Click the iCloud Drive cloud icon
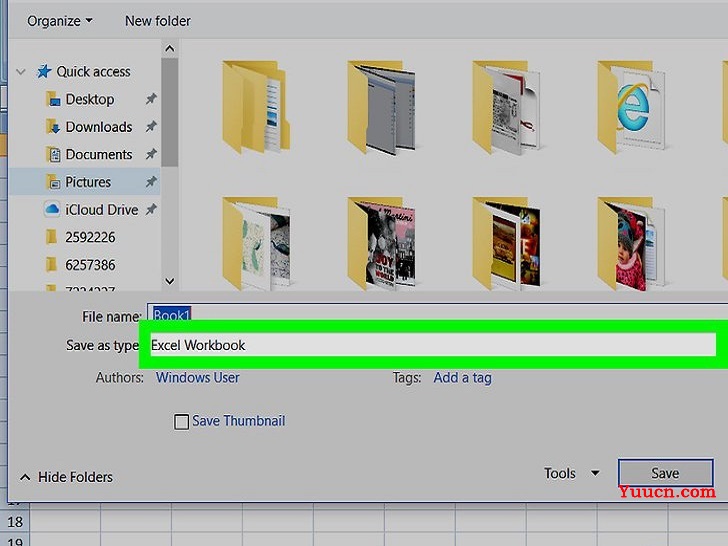The width and height of the screenshot is (728, 546). (52, 209)
